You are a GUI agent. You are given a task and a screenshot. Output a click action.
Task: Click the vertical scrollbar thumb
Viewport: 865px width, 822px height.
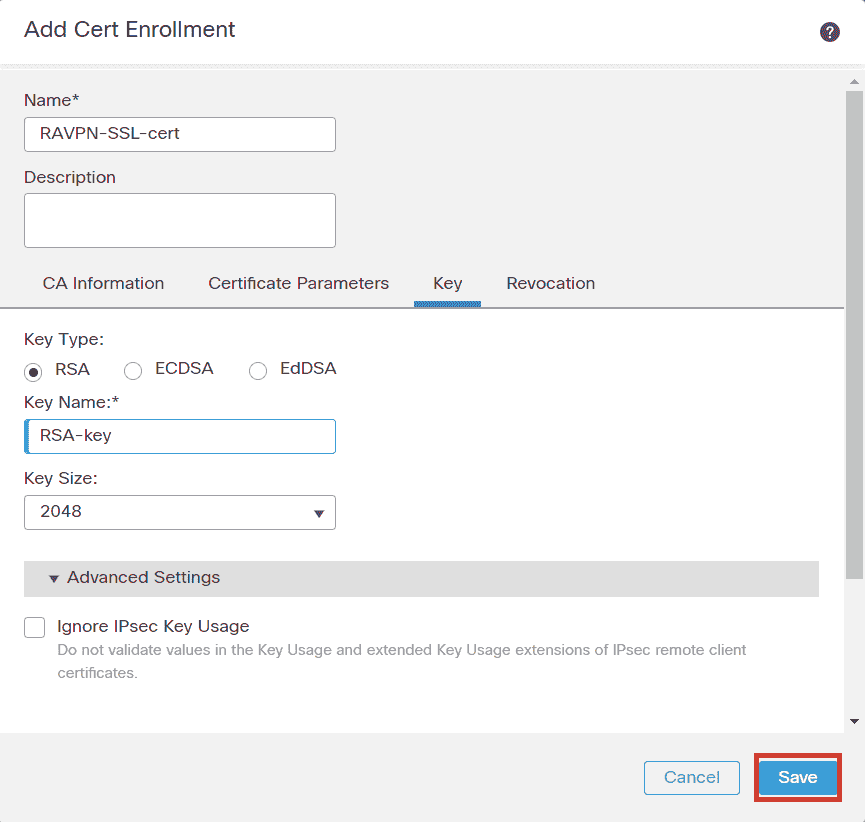pyautogui.click(x=854, y=335)
